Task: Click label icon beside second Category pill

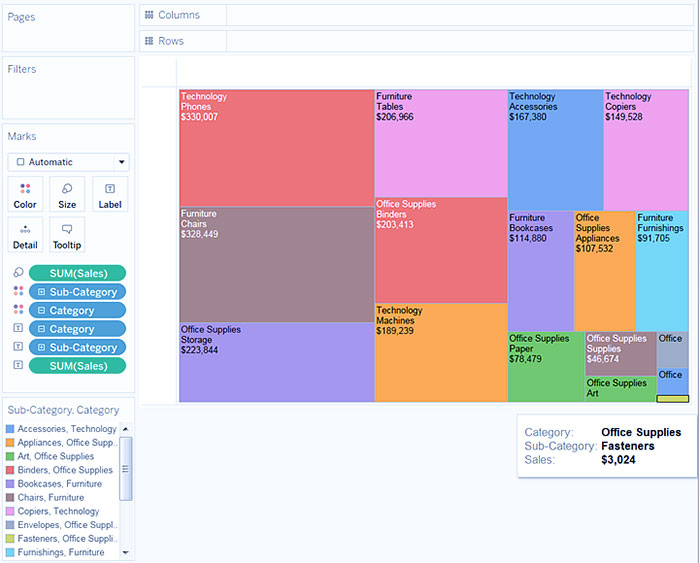Action: pyautogui.click(x=18, y=328)
